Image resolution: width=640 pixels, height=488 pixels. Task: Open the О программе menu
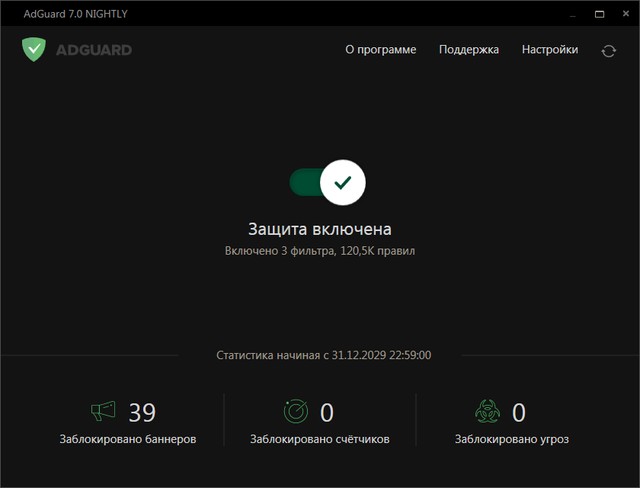coord(381,50)
